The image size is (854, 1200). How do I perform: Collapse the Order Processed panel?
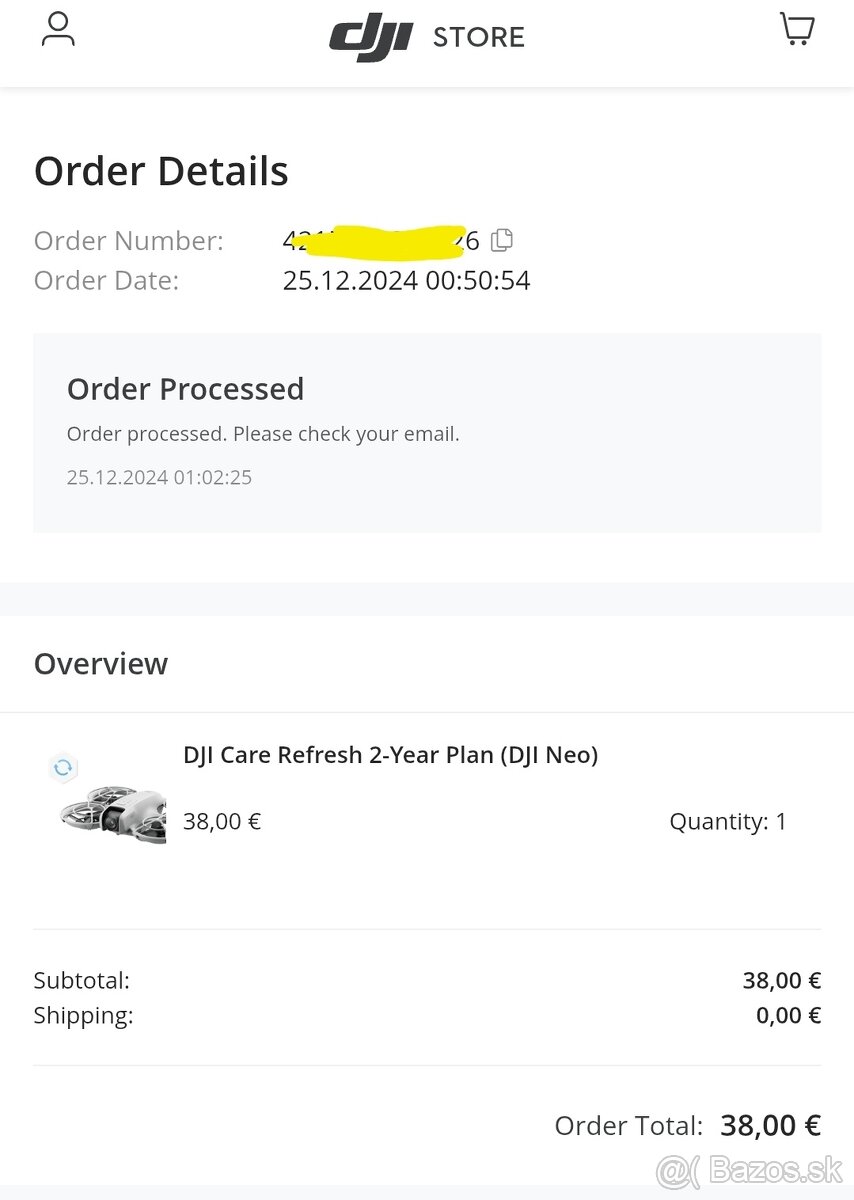tap(185, 389)
